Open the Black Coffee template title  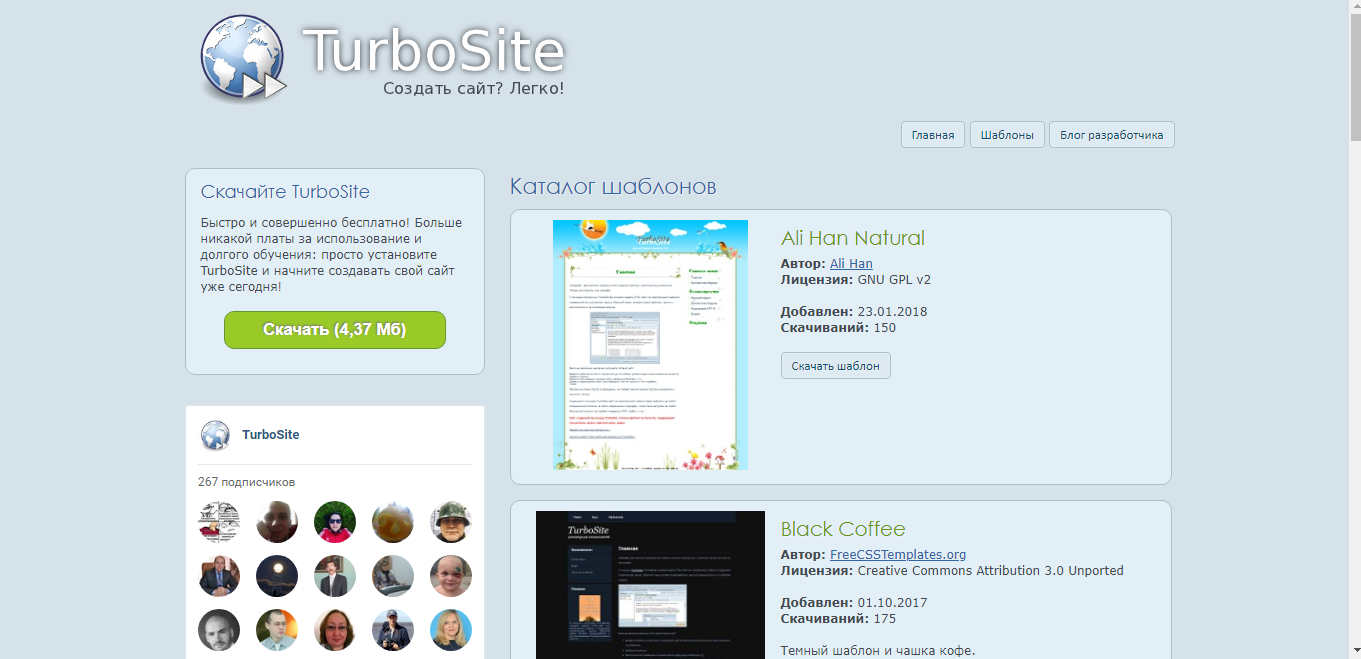(x=843, y=529)
